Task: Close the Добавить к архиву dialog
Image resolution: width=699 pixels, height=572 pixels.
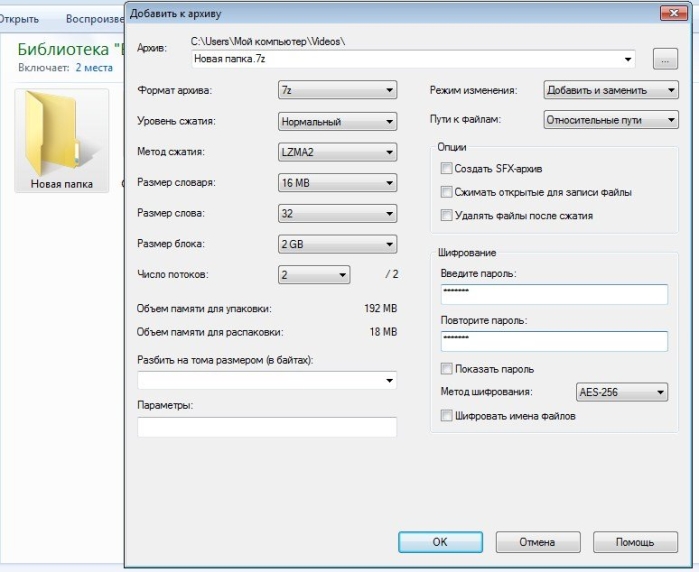Action: click(673, 13)
